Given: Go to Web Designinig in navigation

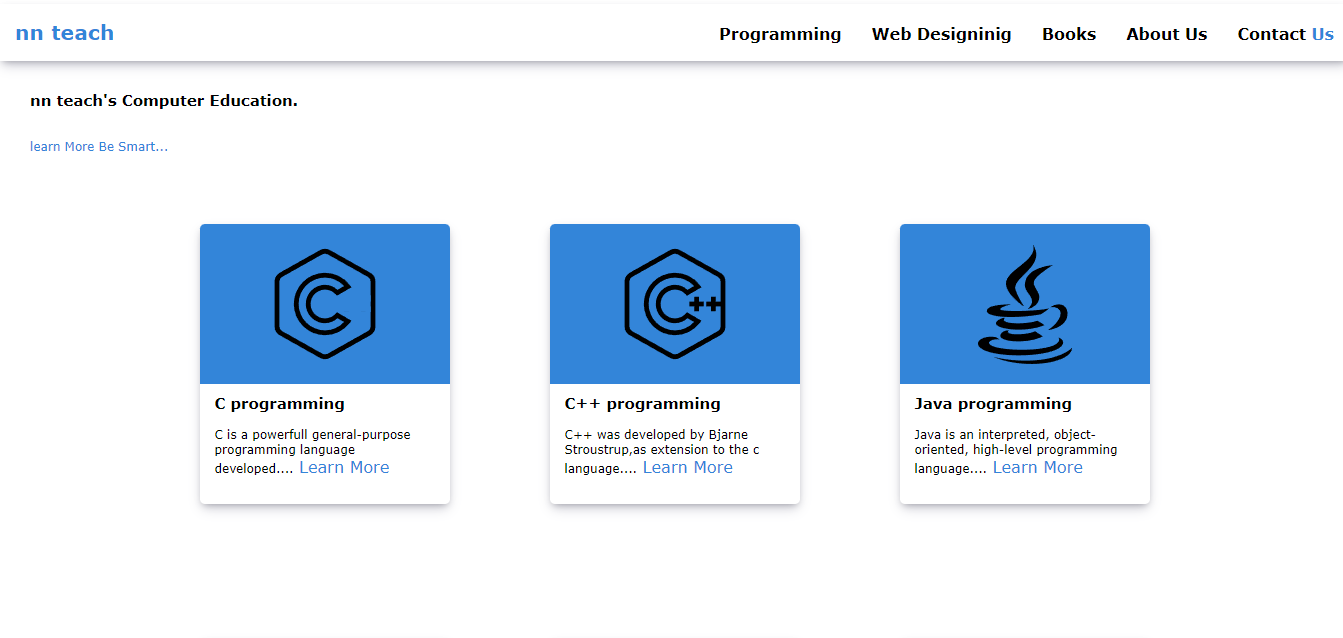Looking at the screenshot, I should pos(941,34).
